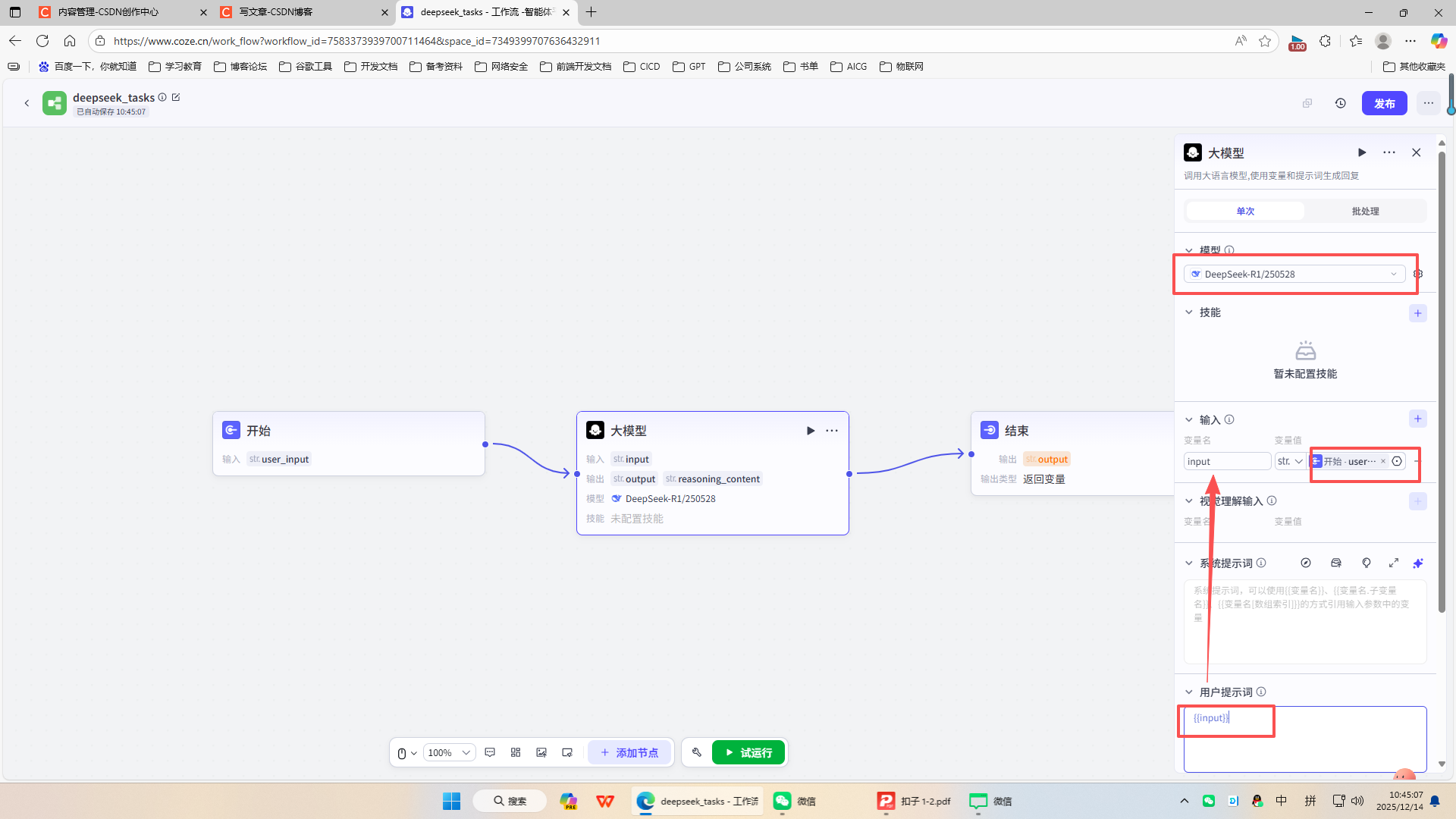Open the DeepSeek-R1/250528 model dropdown
This screenshot has width=1456, height=819.
point(1294,274)
